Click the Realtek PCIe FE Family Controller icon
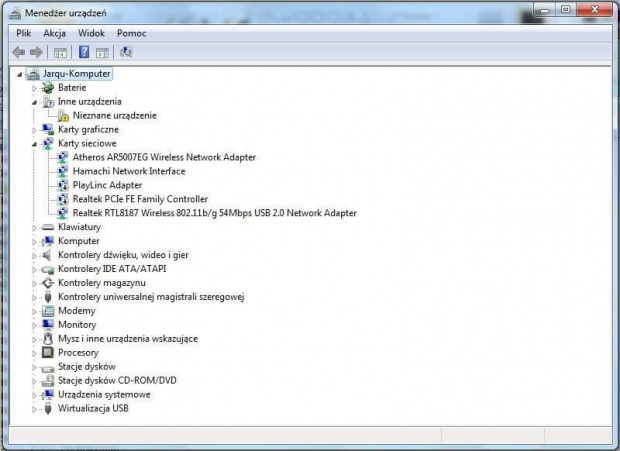The image size is (620, 451). [63, 199]
